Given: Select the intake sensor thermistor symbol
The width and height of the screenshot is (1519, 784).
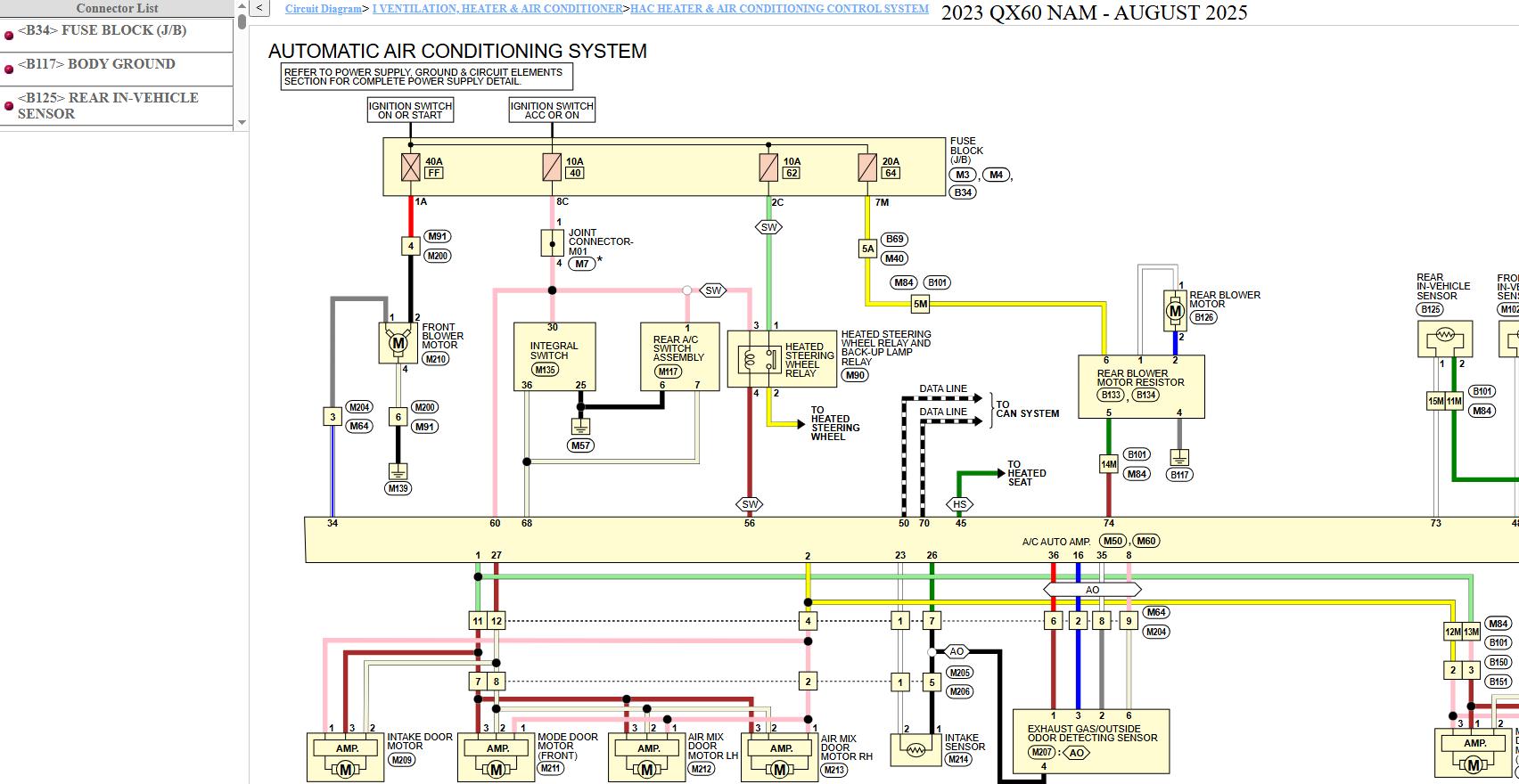Looking at the screenshot, I should [916, 750].
